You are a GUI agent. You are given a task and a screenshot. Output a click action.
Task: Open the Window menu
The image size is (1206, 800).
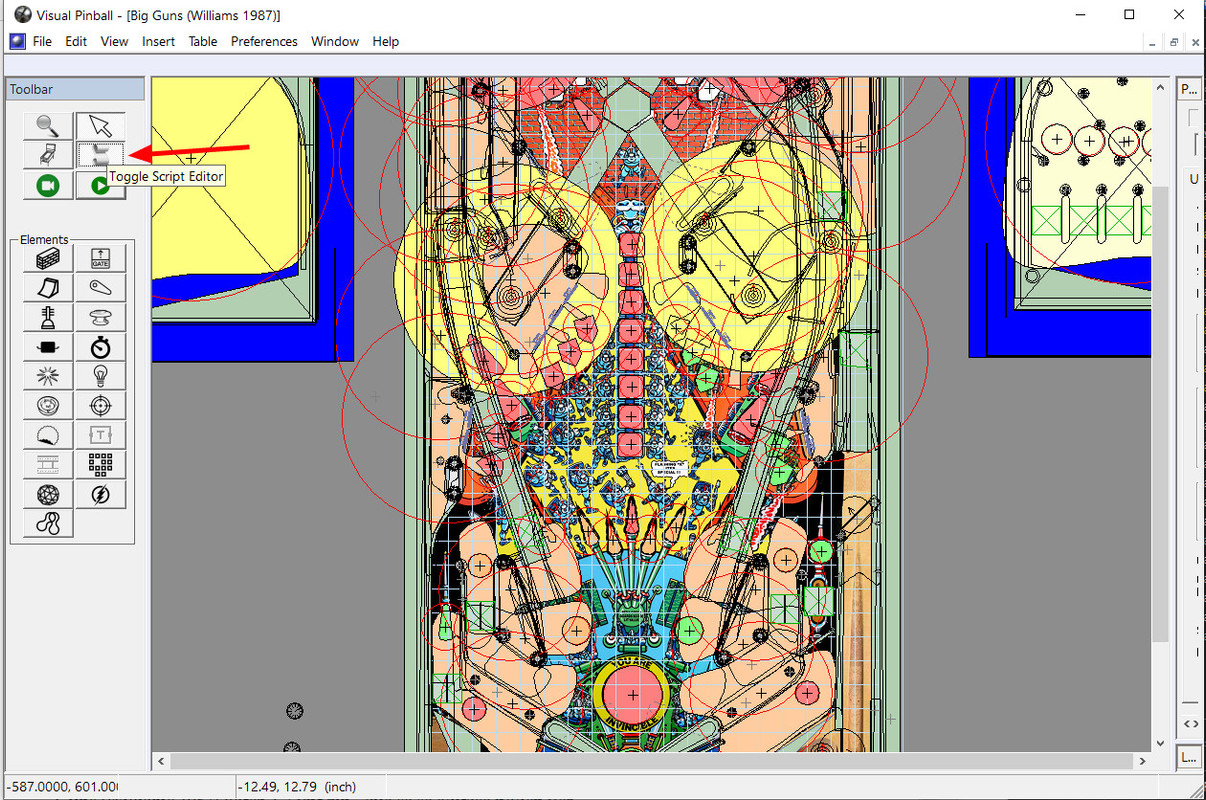click(335, 41)
